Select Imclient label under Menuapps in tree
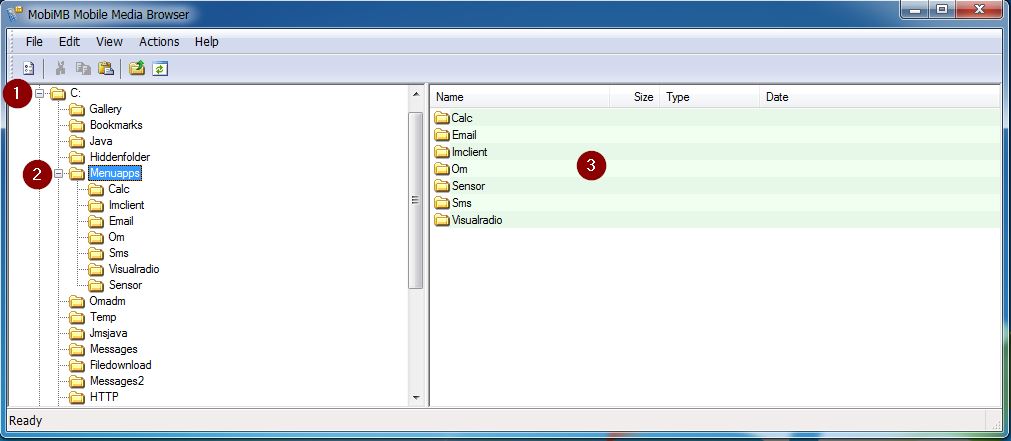The image size is (1011, 441). pyautogui.click(x=126, y=205)
